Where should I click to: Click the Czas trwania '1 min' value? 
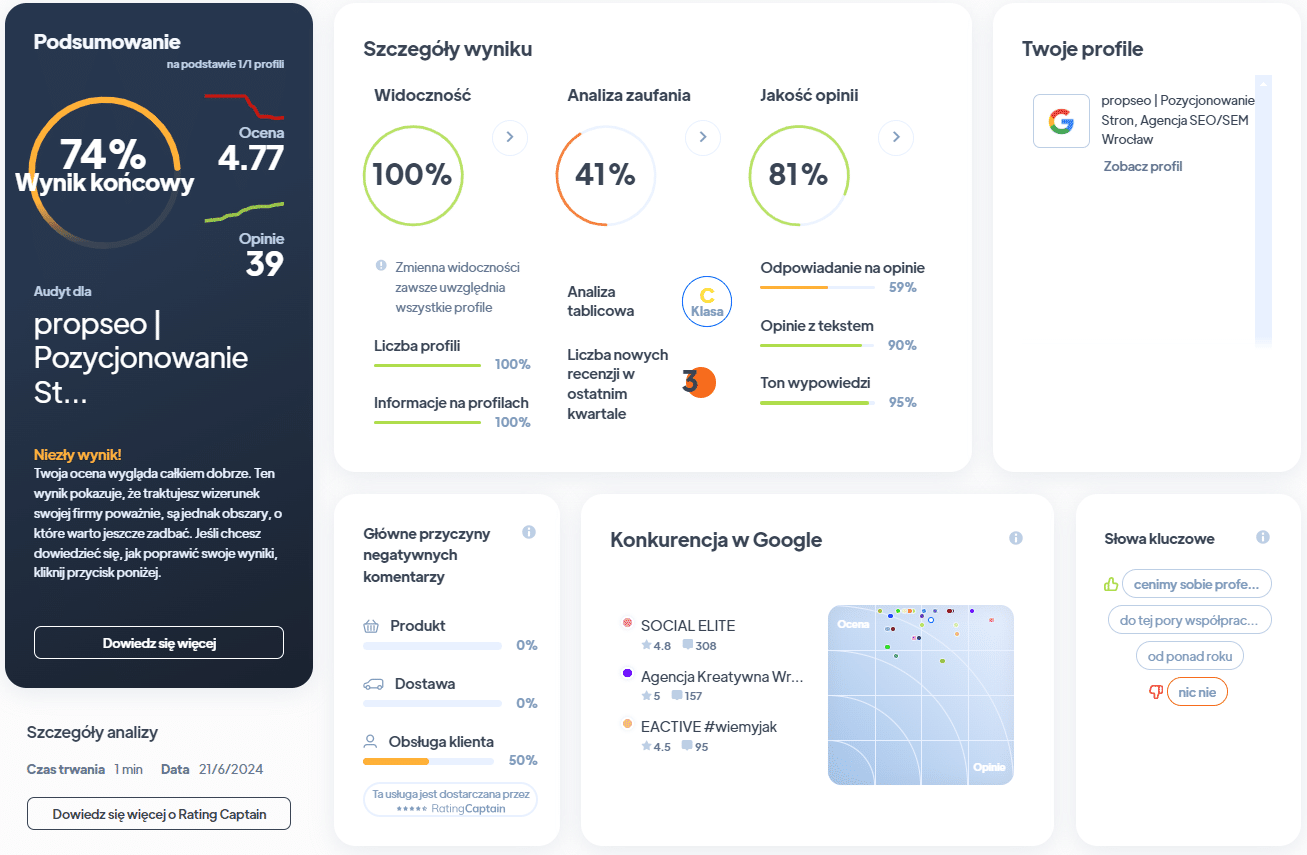click(x=129, y=769)
